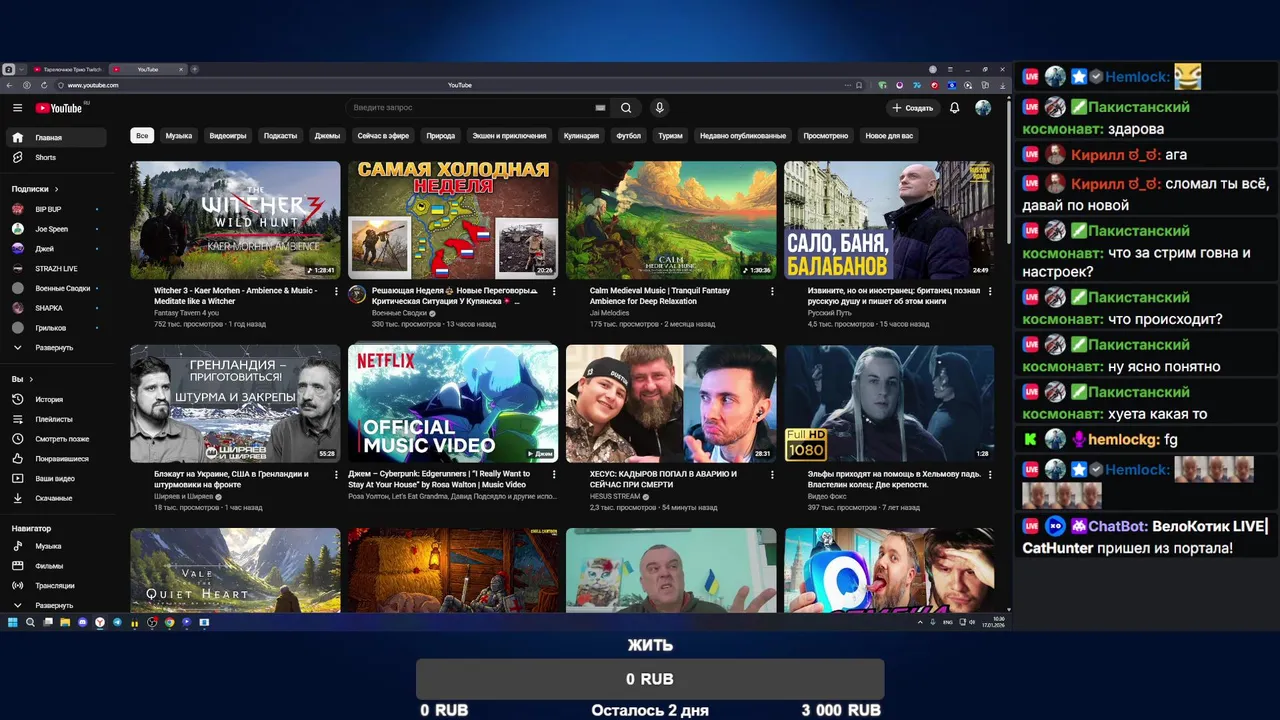Open История in the sidebar
Viewport: 1280px width, 720px height.
click(x=57, y=400)
